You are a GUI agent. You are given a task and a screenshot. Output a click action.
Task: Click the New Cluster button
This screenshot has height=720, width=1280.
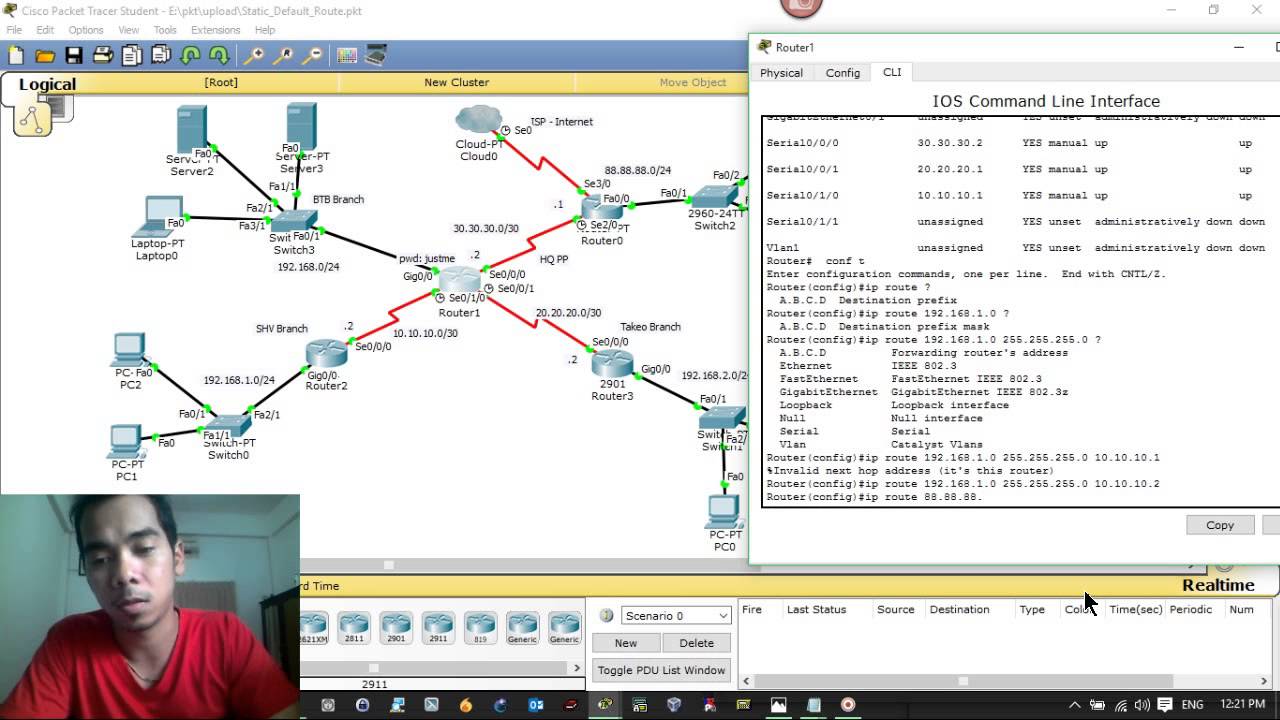point(456,82)
